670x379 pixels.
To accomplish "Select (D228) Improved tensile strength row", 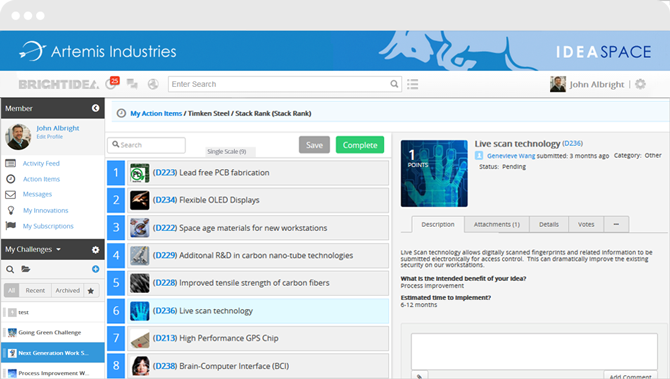I will coord(258,283).
